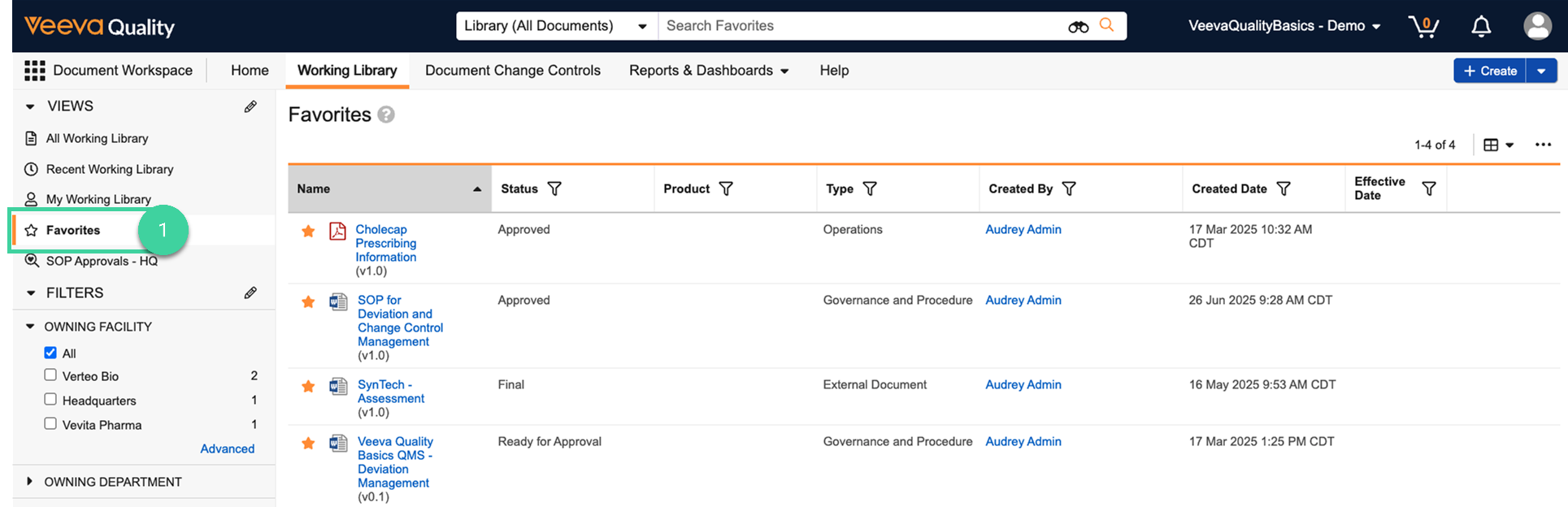Screen dimensions: 1568x507
Task: Click the Create button
Action: click(1490, 71)
